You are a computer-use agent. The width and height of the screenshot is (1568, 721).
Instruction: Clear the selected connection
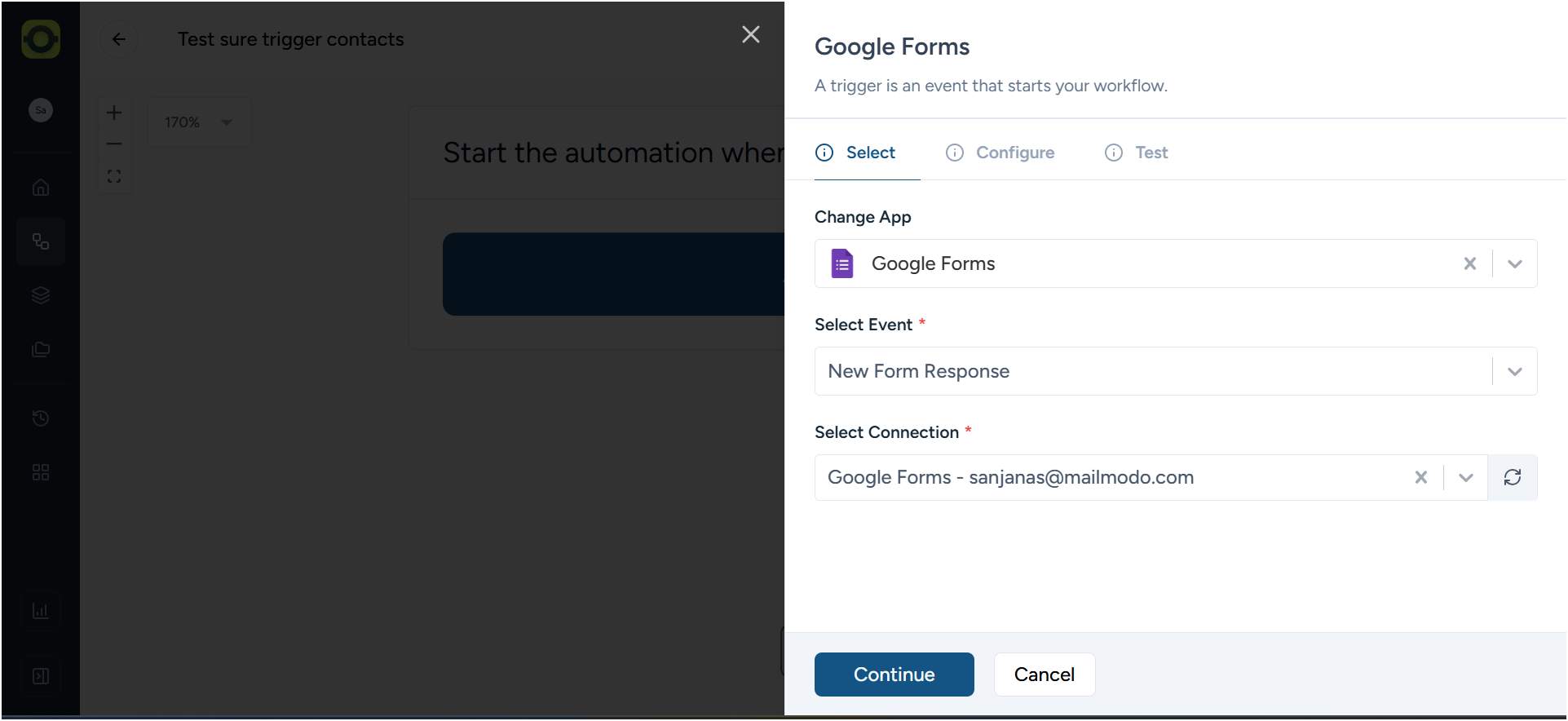1421,477
